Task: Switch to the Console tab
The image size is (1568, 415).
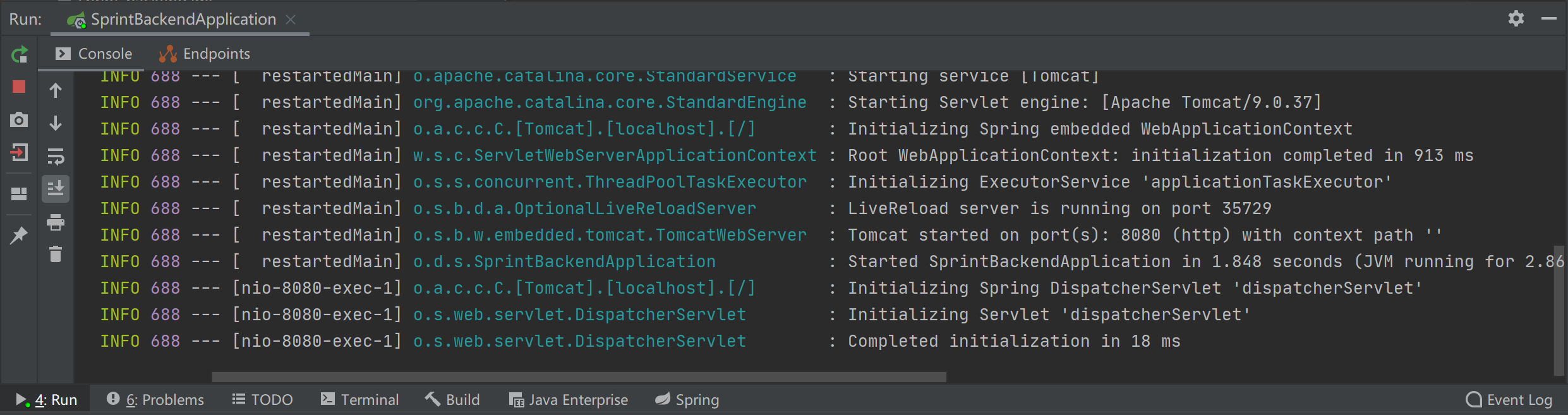Action: pos(93,54)
